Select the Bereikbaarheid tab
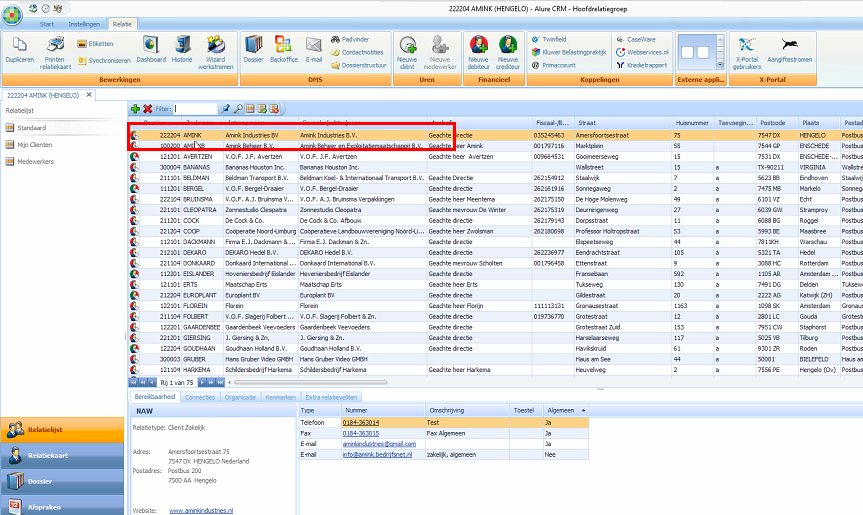The width and height of the screenshot is (863, 515). (x=155, y=397)
